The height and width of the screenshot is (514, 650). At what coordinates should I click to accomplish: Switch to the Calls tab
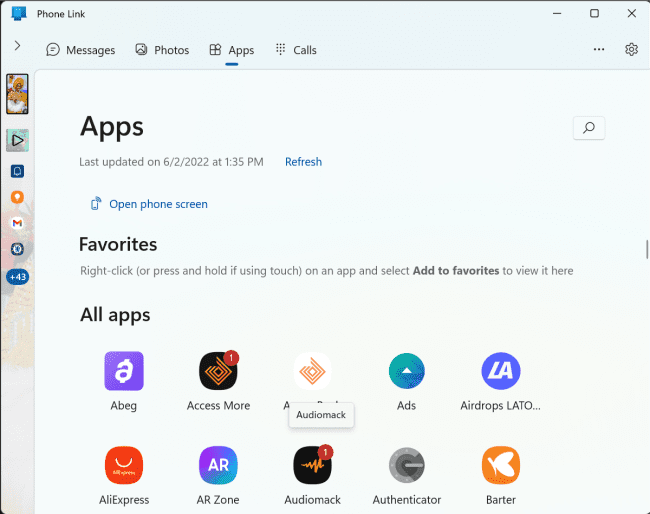tap(296, 50)
